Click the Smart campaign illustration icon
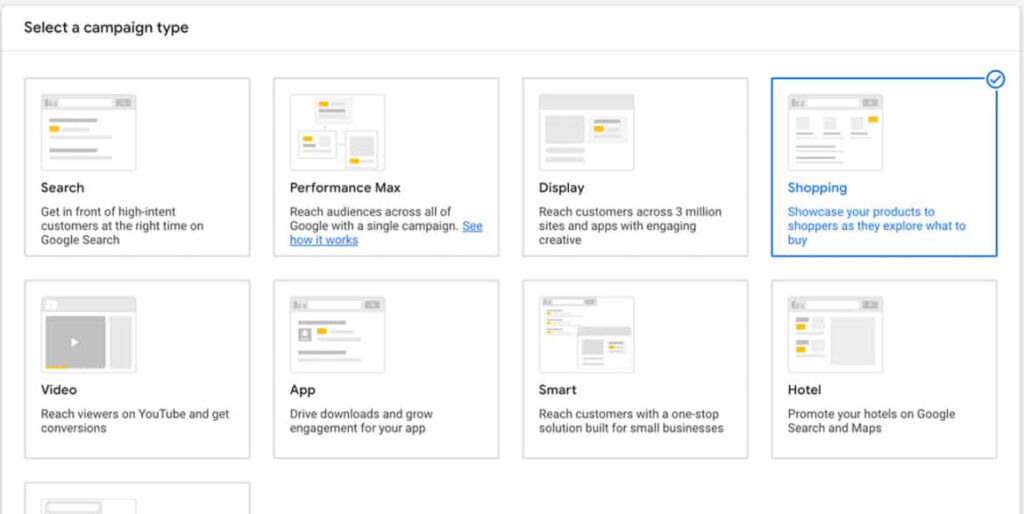 (x=586, y=334)
